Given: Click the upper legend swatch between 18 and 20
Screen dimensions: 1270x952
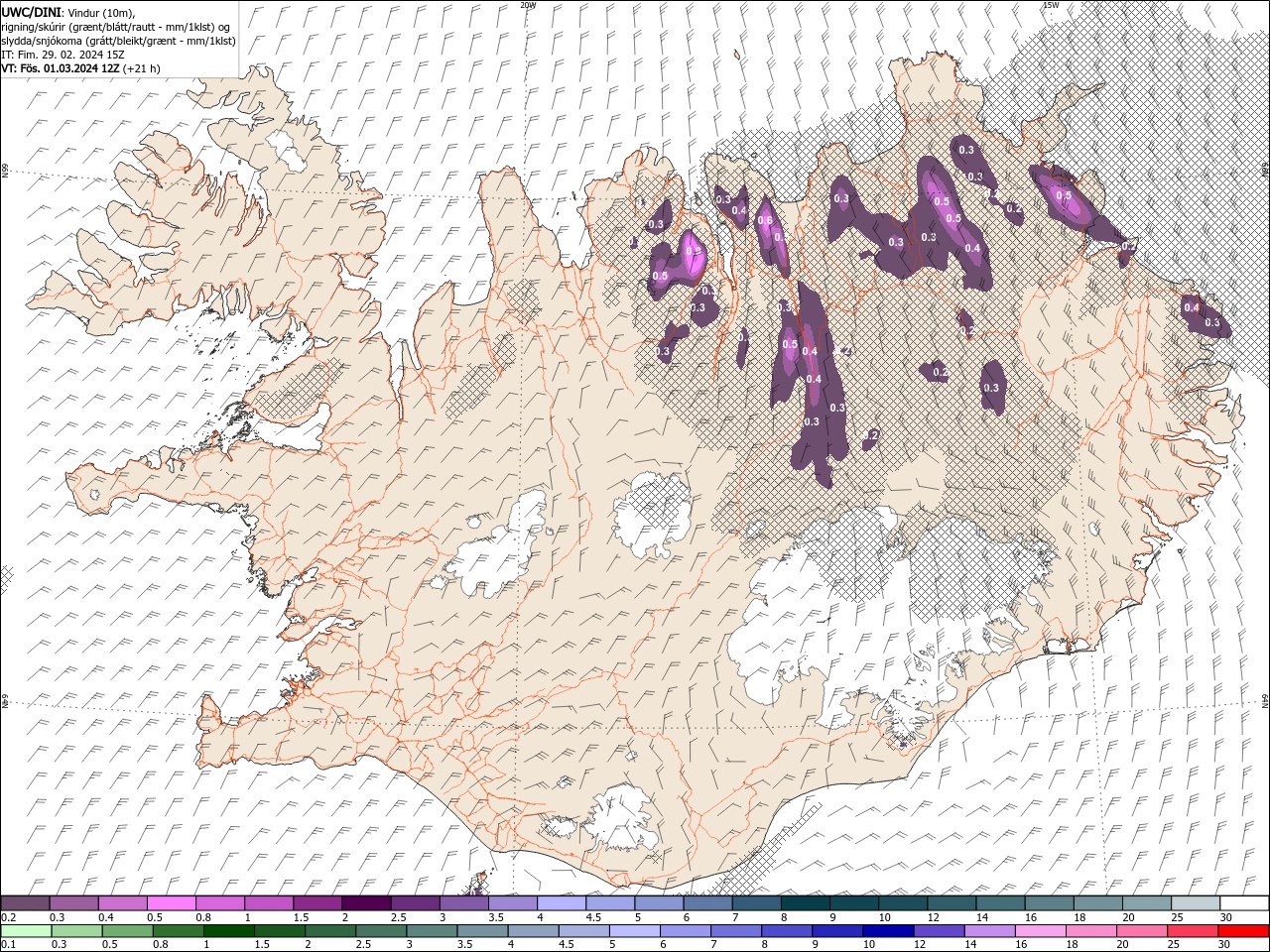Looking at the screenshot, I should [1098, 903].
